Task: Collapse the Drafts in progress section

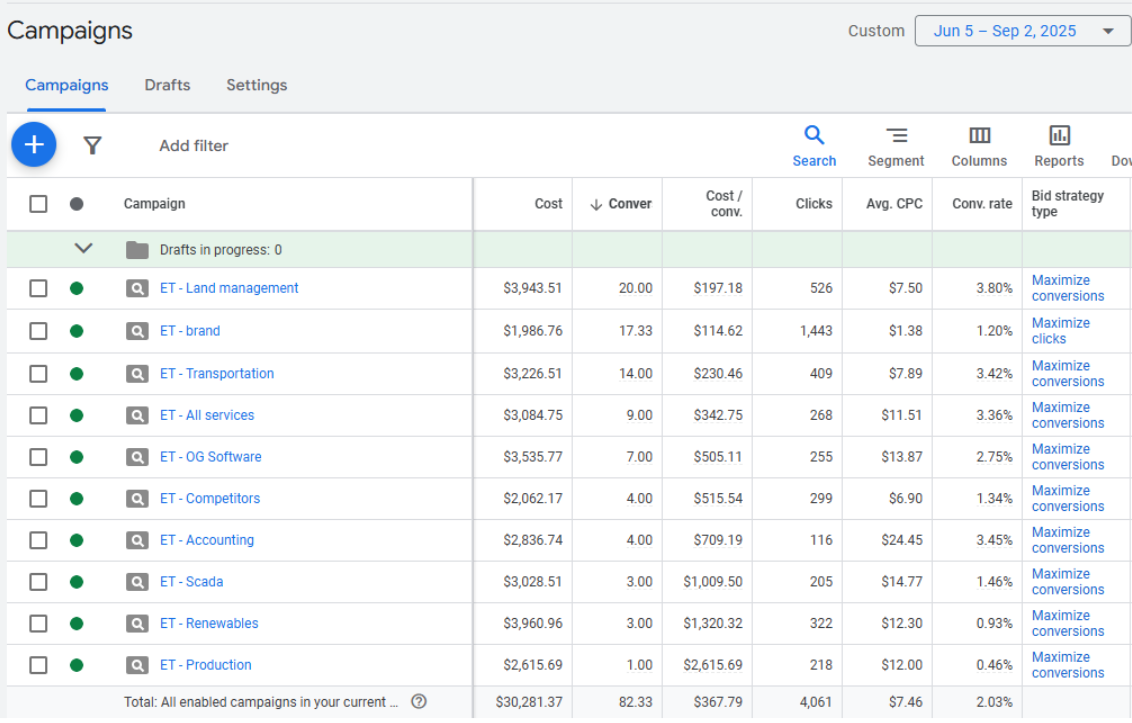Action: click(x=84, y=249)
